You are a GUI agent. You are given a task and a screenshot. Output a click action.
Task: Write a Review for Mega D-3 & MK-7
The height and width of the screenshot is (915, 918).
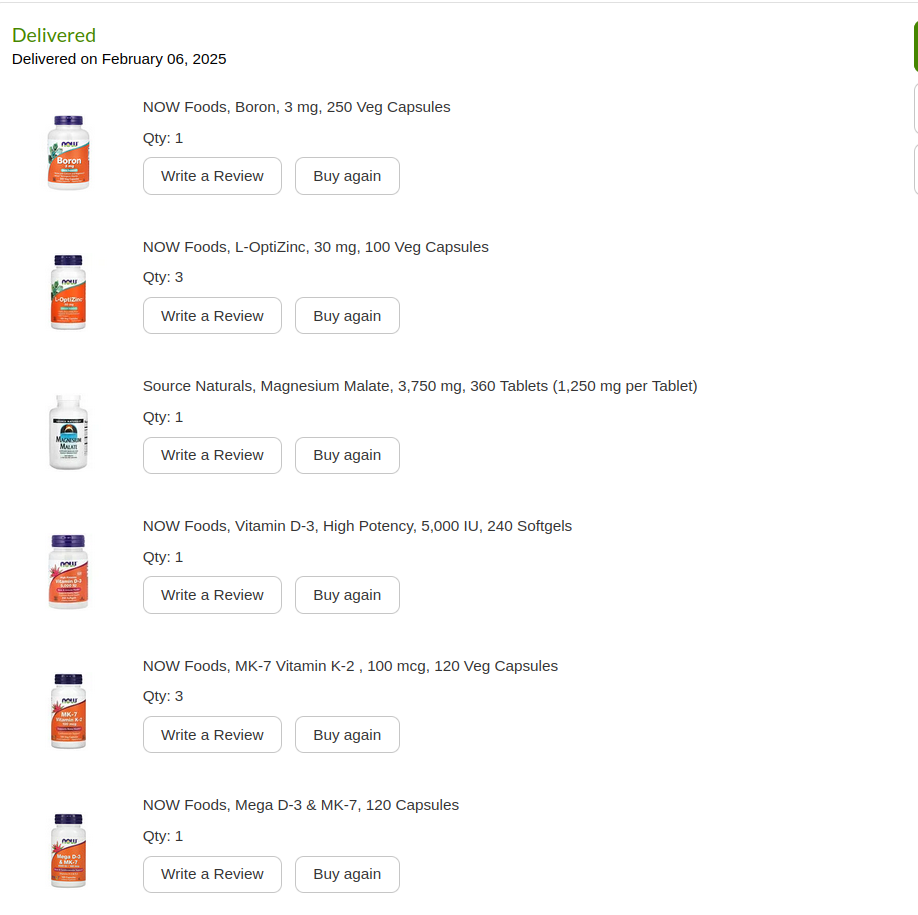click(213, 875)
